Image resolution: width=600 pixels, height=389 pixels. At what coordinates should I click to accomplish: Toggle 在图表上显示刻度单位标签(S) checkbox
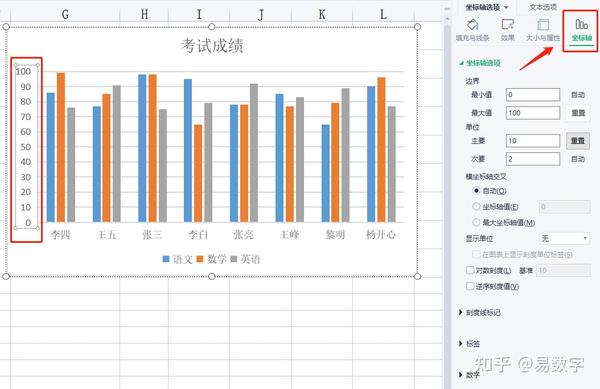click(476, 254)
